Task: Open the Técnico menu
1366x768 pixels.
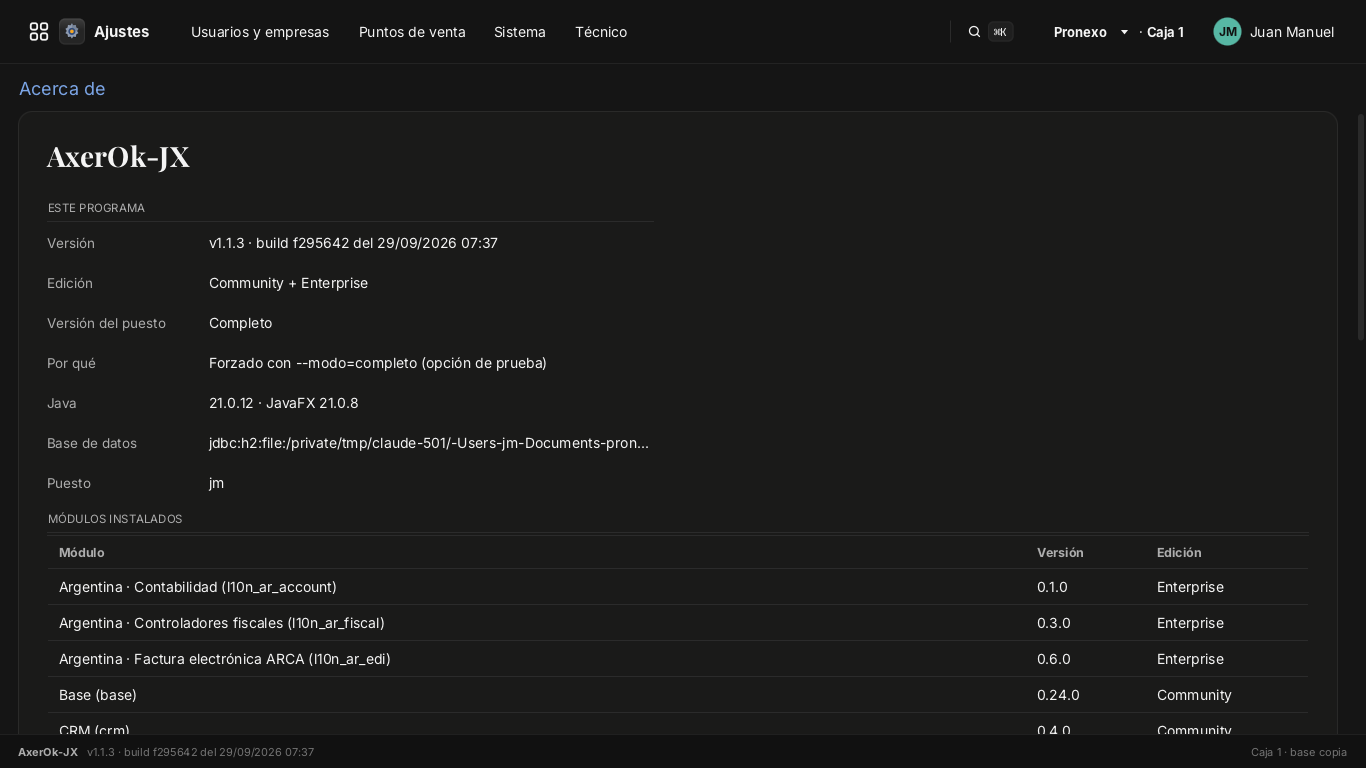Action: [601, 32]
